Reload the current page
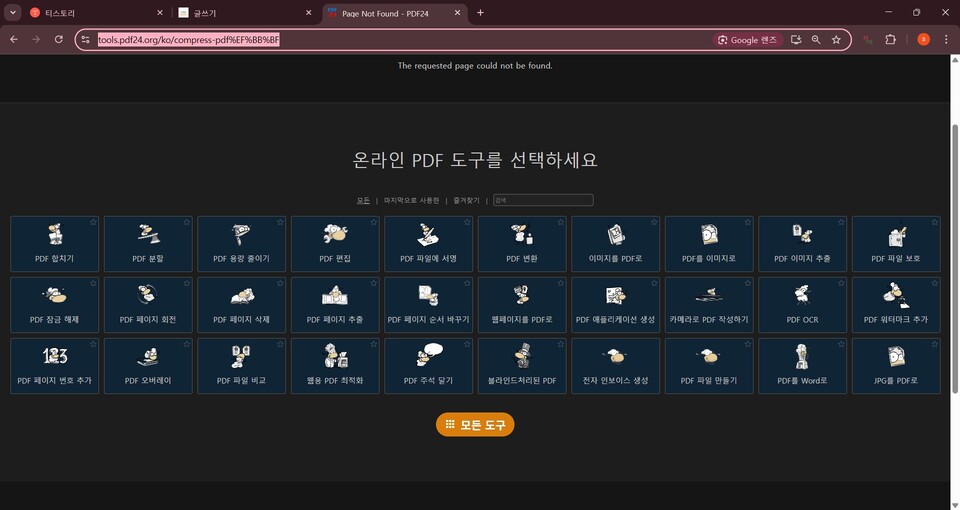Image resolution: width=960 pixels, height=510 pixels. 59,39
